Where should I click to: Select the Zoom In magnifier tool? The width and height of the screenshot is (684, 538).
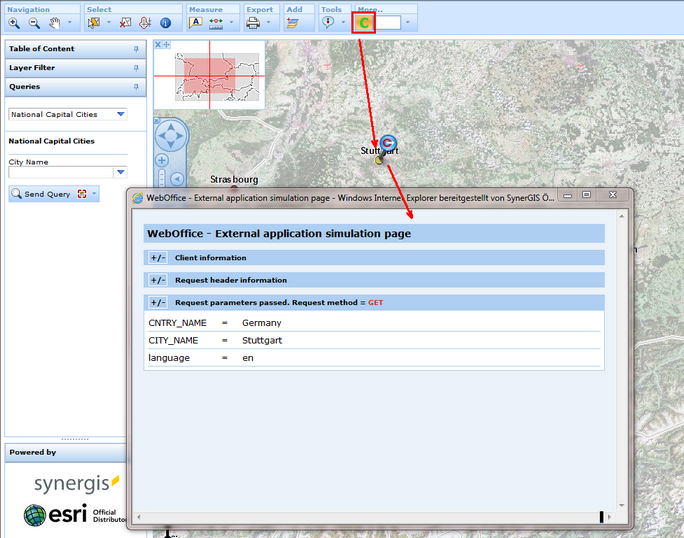(x=14, y=23)
